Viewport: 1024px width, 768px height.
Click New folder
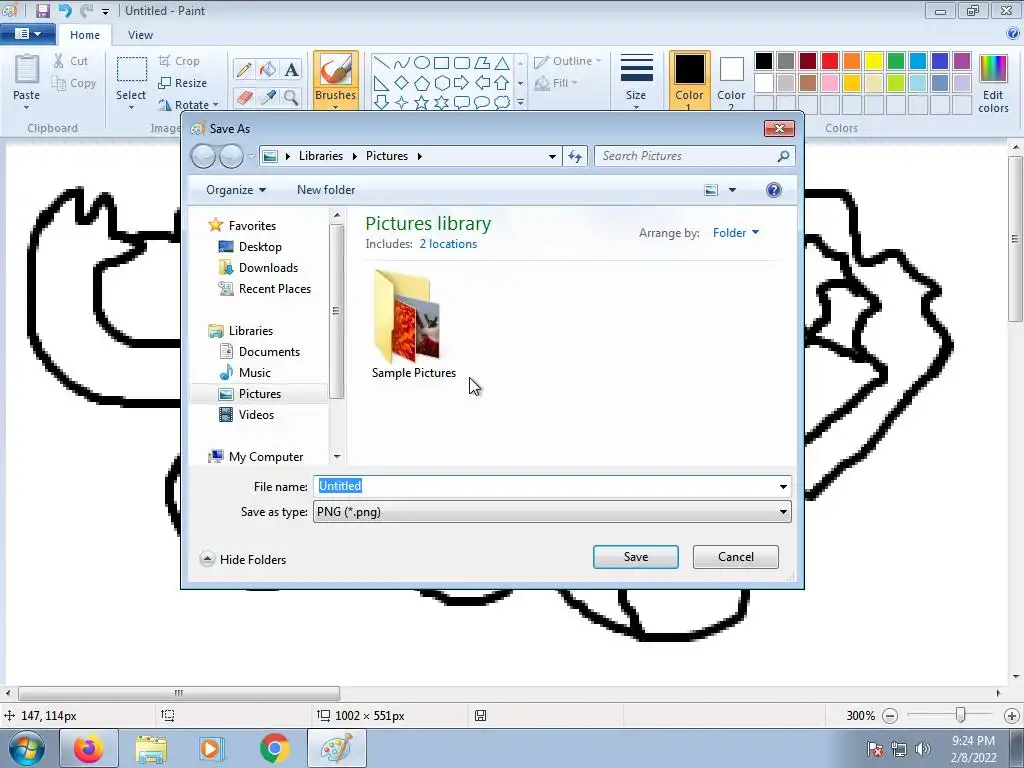tap(326, 190)
